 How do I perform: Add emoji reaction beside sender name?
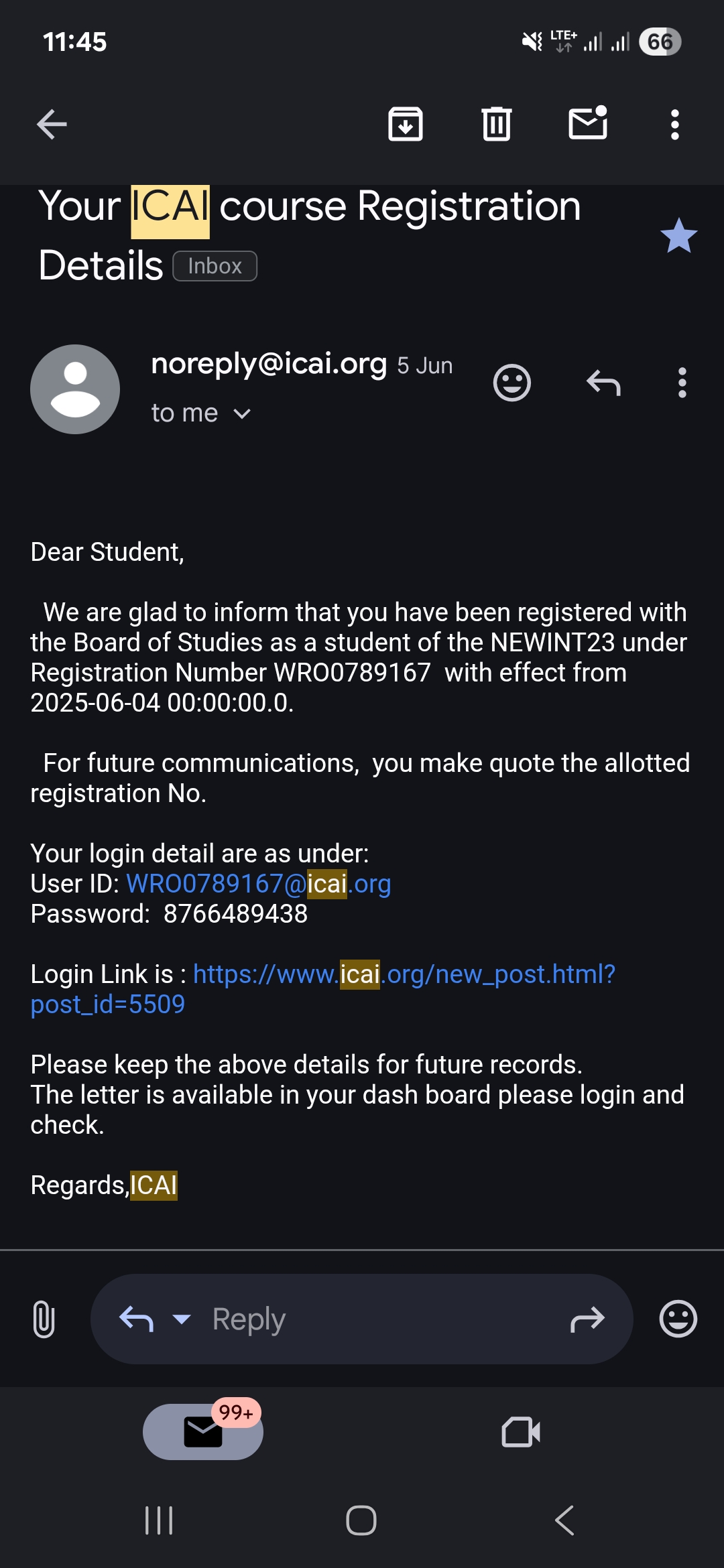[512, 383]
